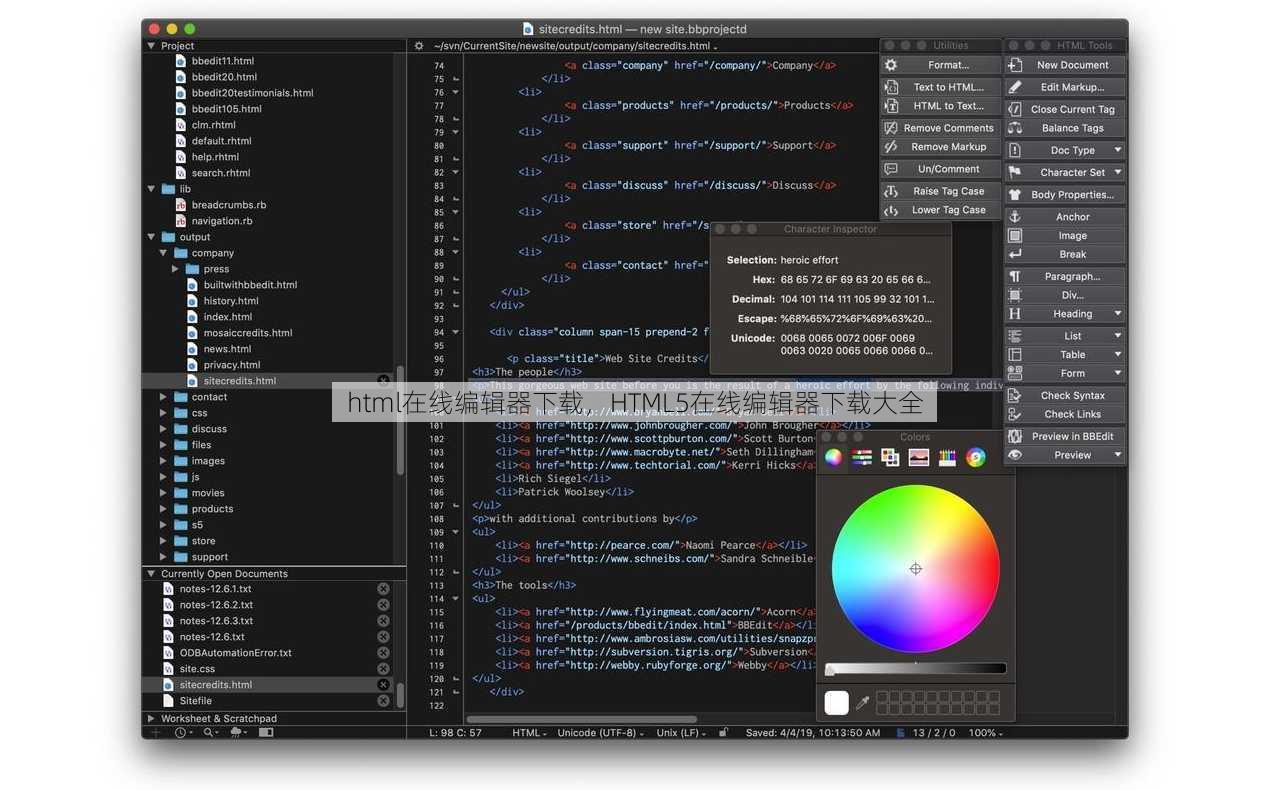Viewport: 1270px width, 790px height.
Task: Click the Anchor button in HTML Tools
Action: (1065, 217)
